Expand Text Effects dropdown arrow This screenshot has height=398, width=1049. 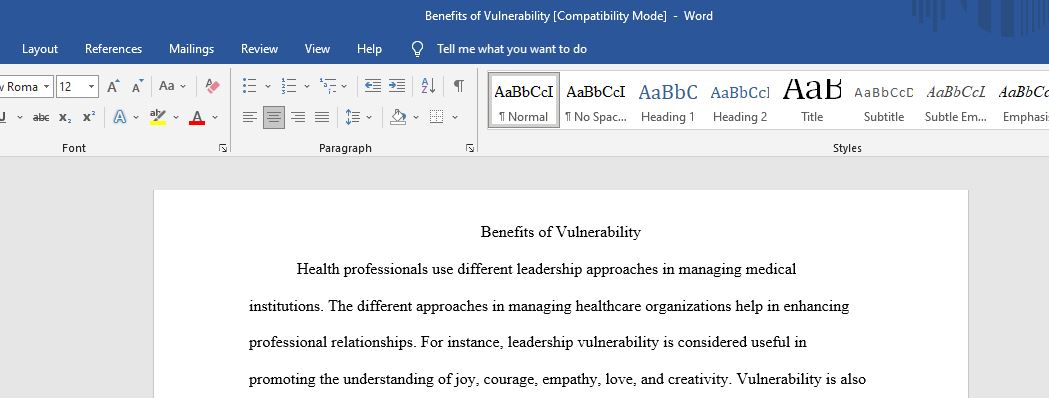point(136,117)
